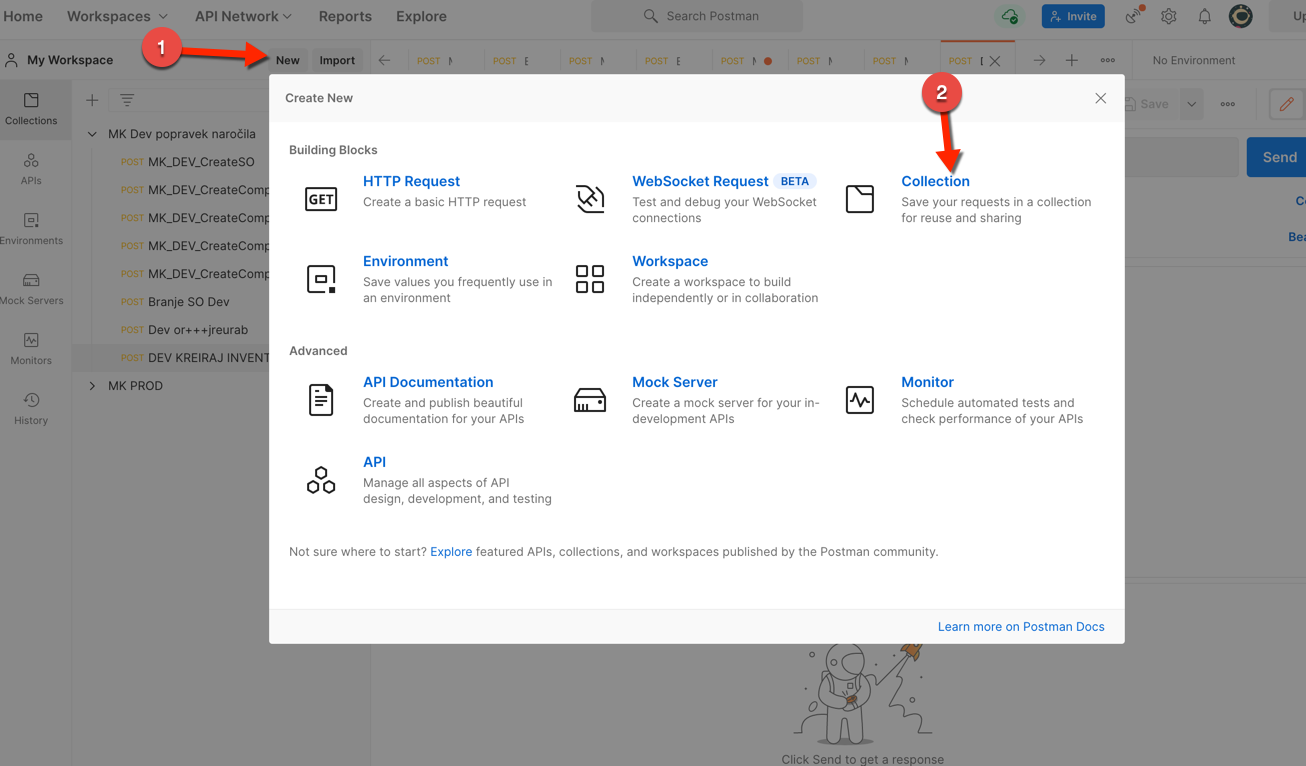
Task: Click the Invite button
Action: pyautogui.click(x=1073, y=16)
